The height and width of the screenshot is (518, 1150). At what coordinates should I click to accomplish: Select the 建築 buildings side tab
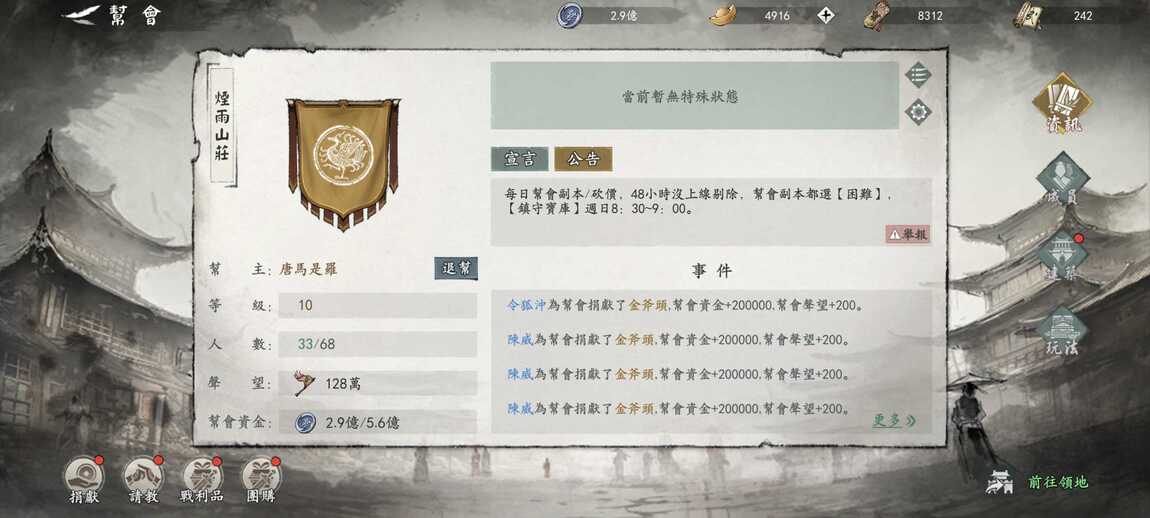1063,255
